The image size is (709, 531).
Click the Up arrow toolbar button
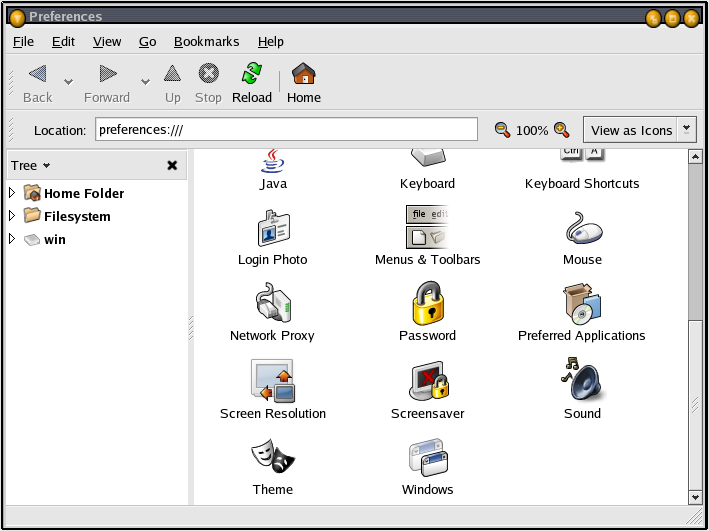coord(172,84)
